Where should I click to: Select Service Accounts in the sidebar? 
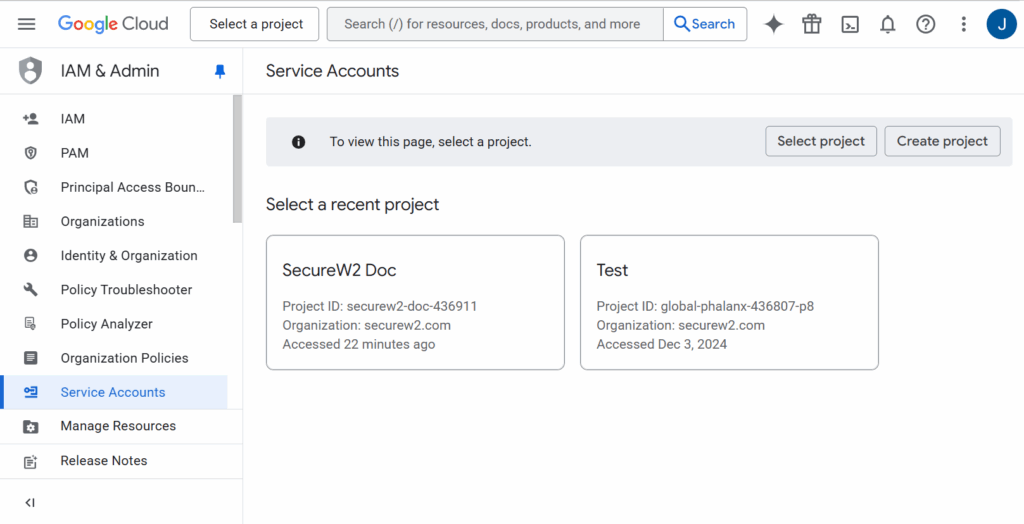114,392
